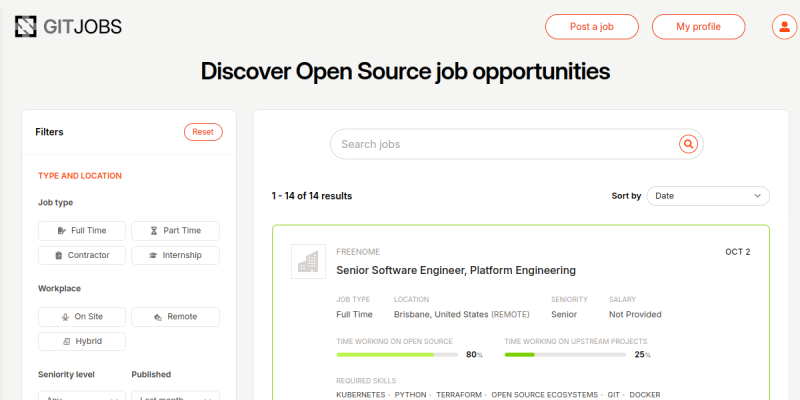Click the Seniority level label
Image resolution: width=800 pixels, height=400 pixels.
66,374
